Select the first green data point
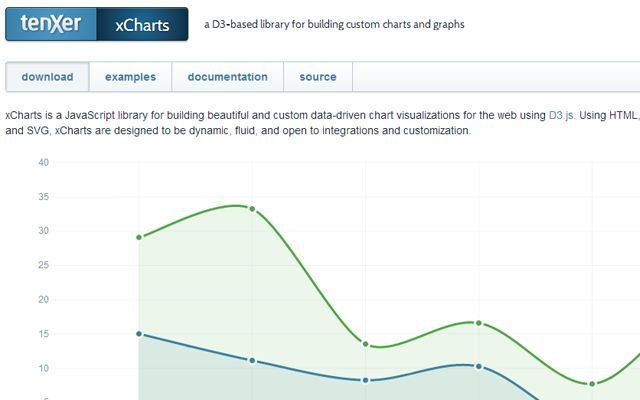The width and height of the screenshot is (640, 400). (139, 237)
